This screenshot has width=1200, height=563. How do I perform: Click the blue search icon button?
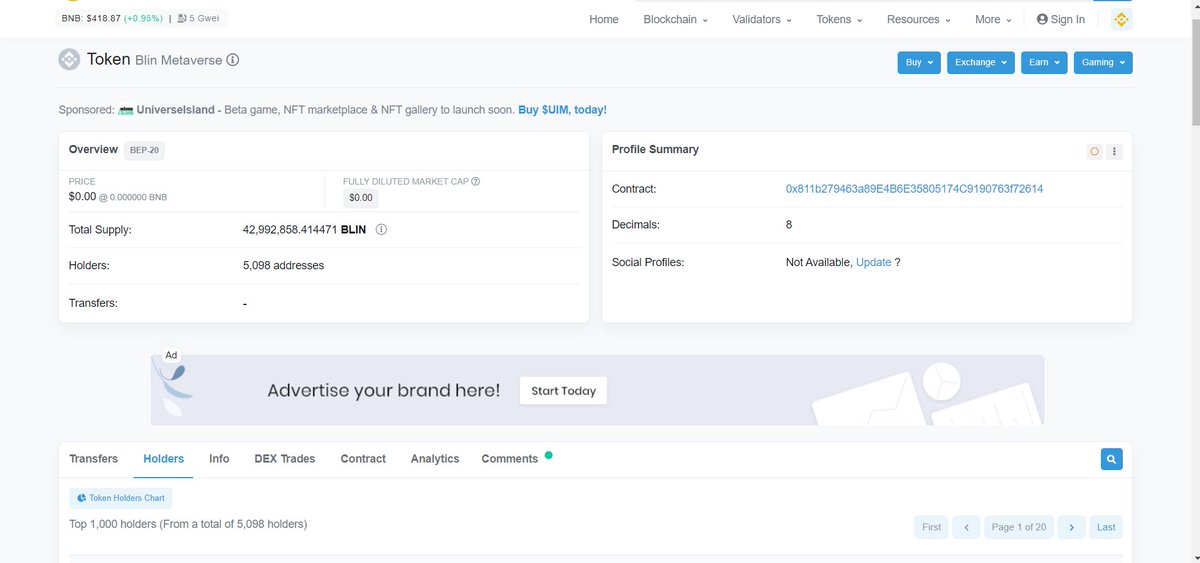click(x=1111, y=459)
